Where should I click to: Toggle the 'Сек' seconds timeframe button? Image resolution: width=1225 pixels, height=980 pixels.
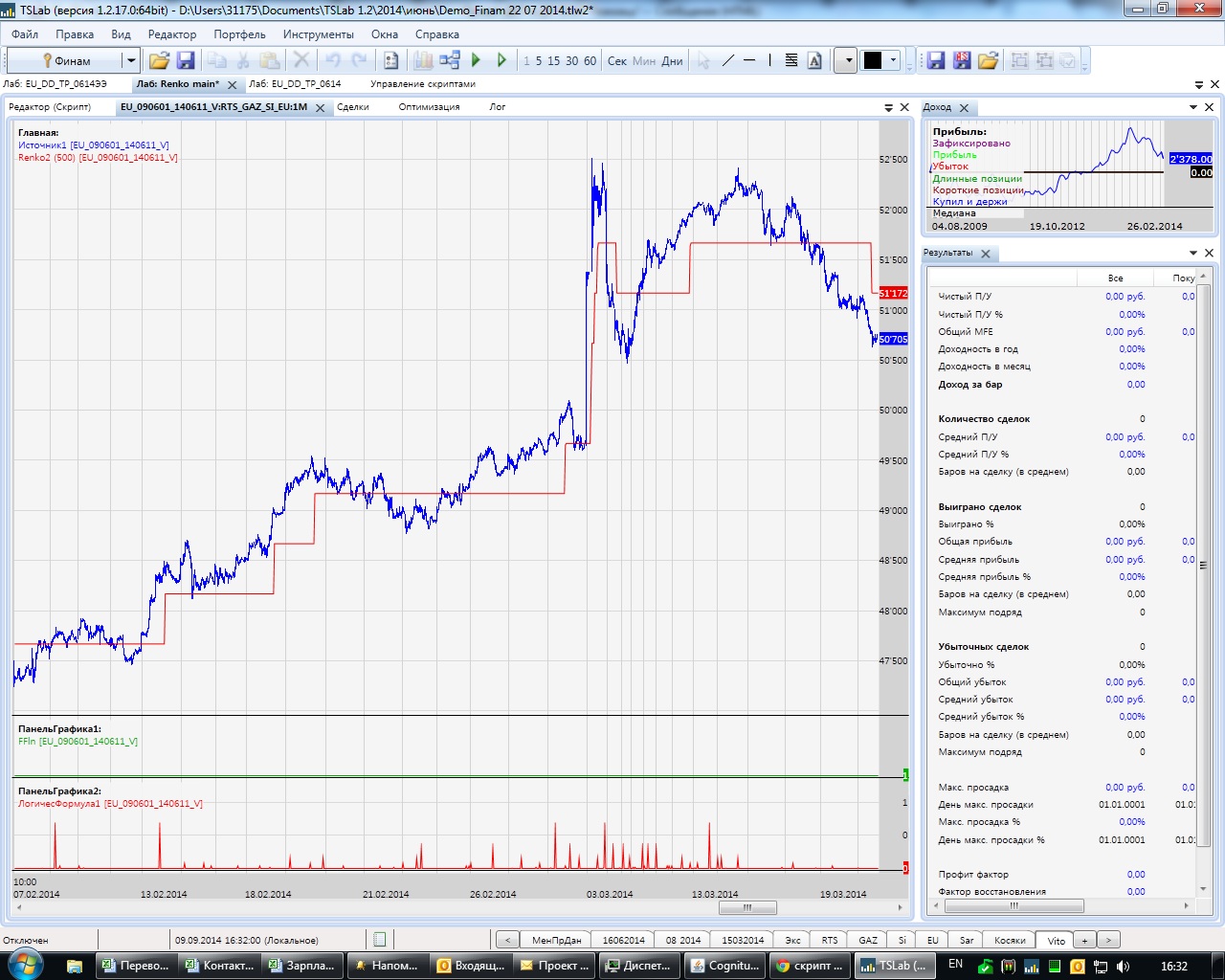pos(616,60)
